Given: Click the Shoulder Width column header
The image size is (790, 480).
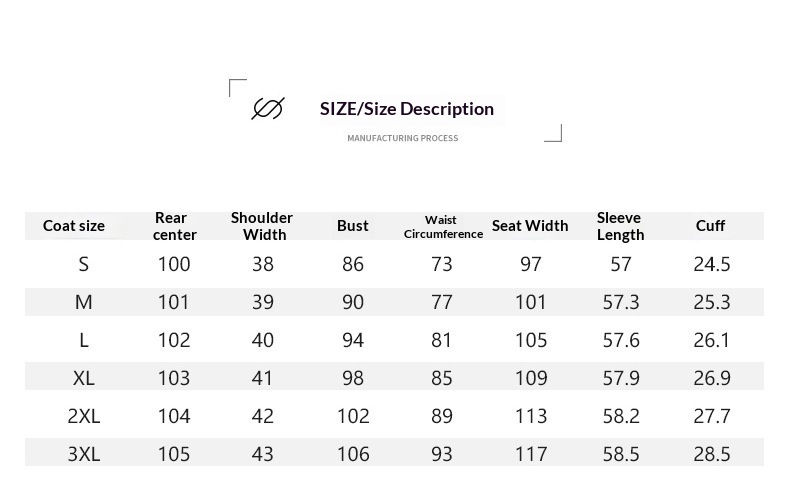Looking at the screenshot, I should (x=262, y=226).
